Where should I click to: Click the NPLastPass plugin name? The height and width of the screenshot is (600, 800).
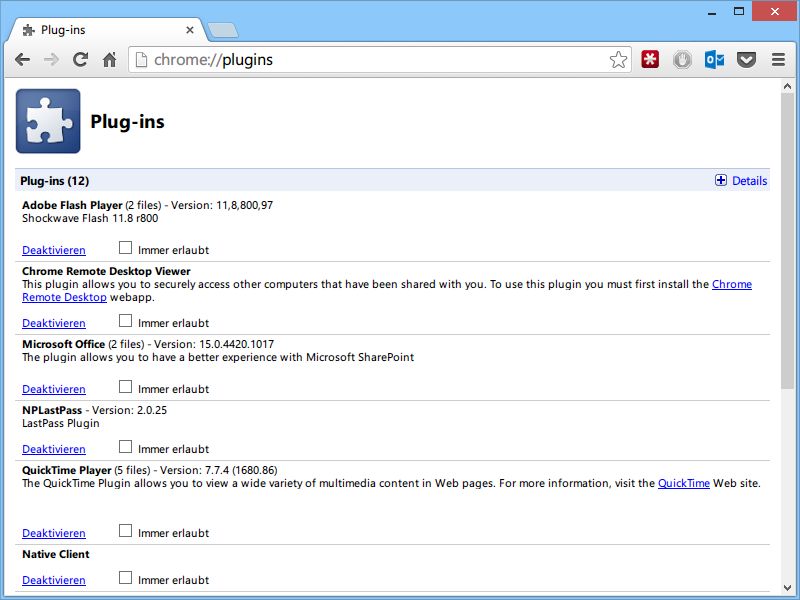(52, 410)
